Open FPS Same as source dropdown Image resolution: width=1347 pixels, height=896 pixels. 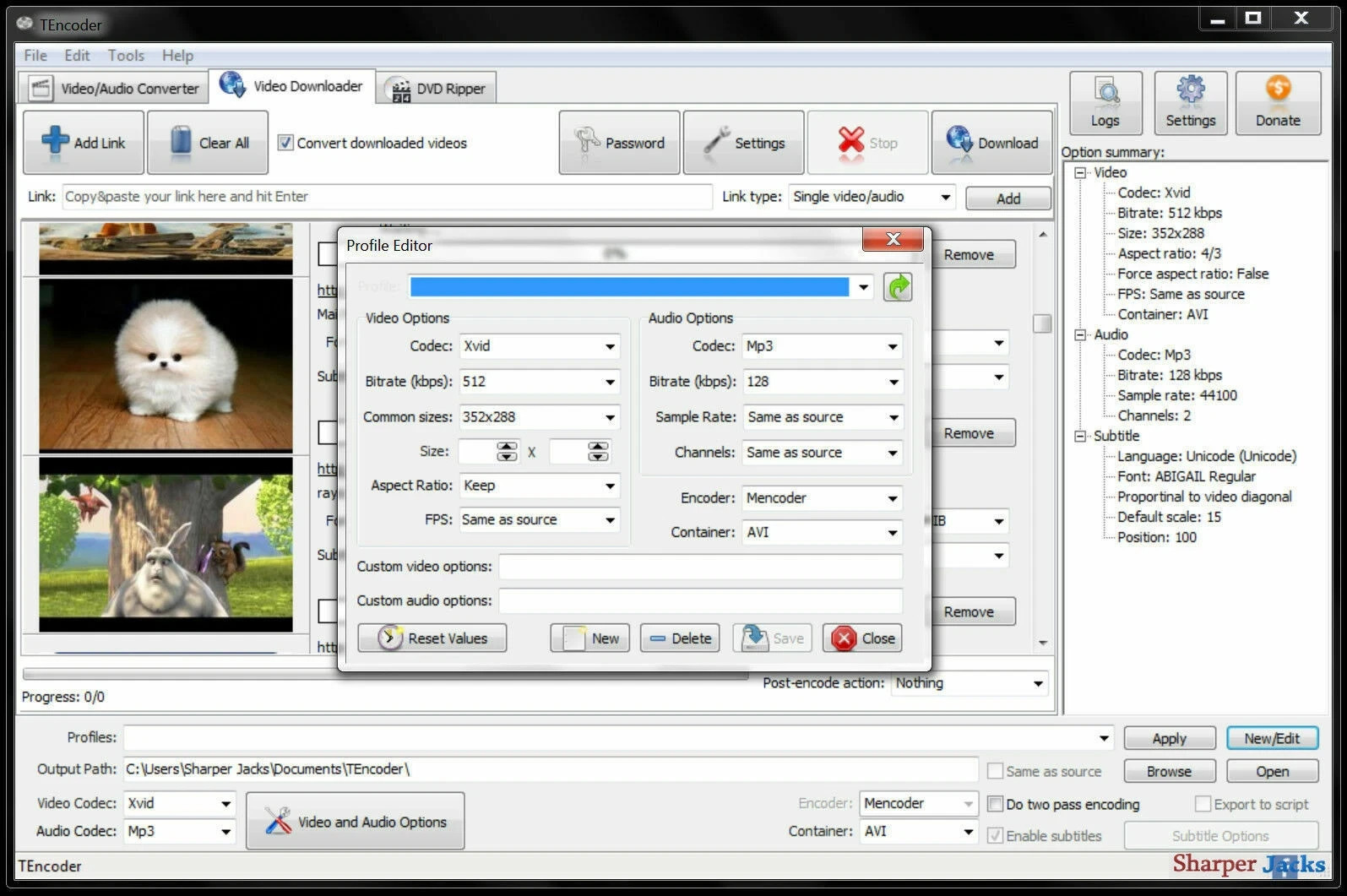coord(610,520)
